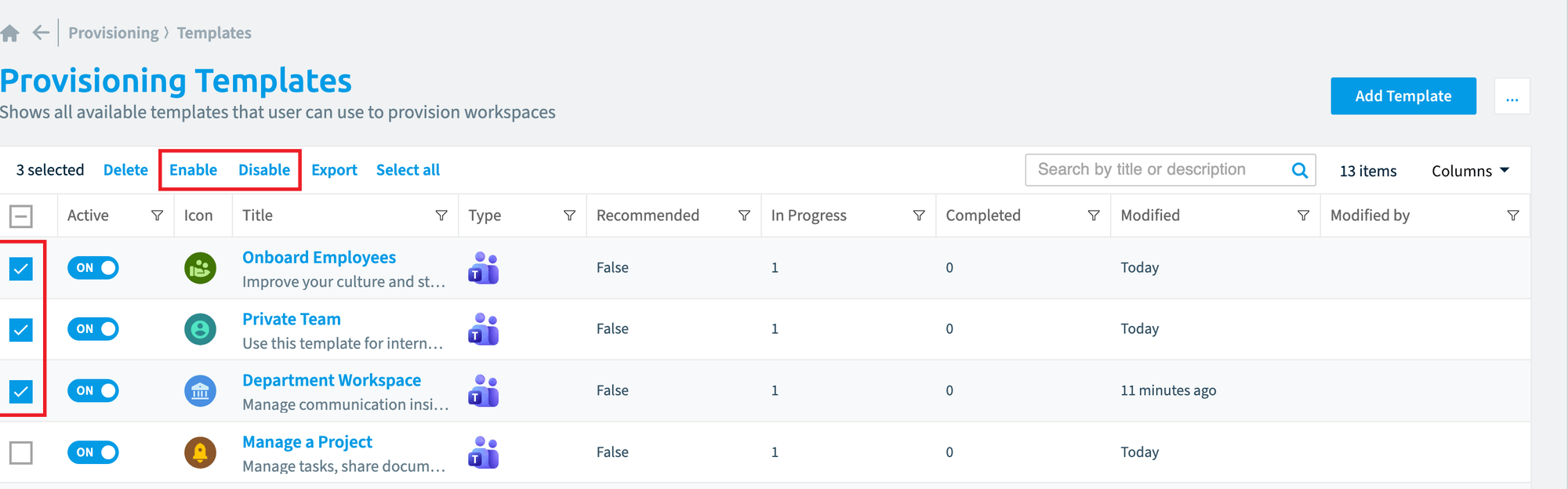Click the Add Template button
Image resolution: width=1568 pixels, height=489 pixels.
(x=1403, y=96)
